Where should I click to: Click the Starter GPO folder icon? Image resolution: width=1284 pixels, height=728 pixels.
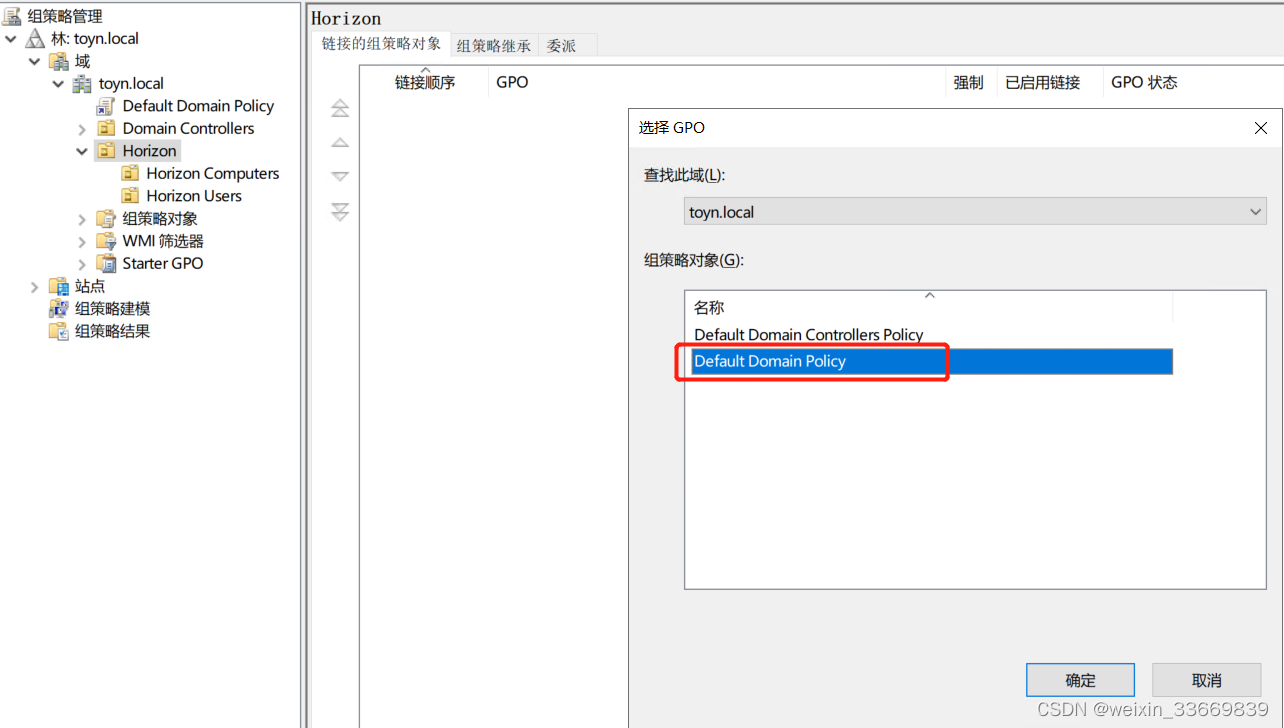(x=106, y=264)
